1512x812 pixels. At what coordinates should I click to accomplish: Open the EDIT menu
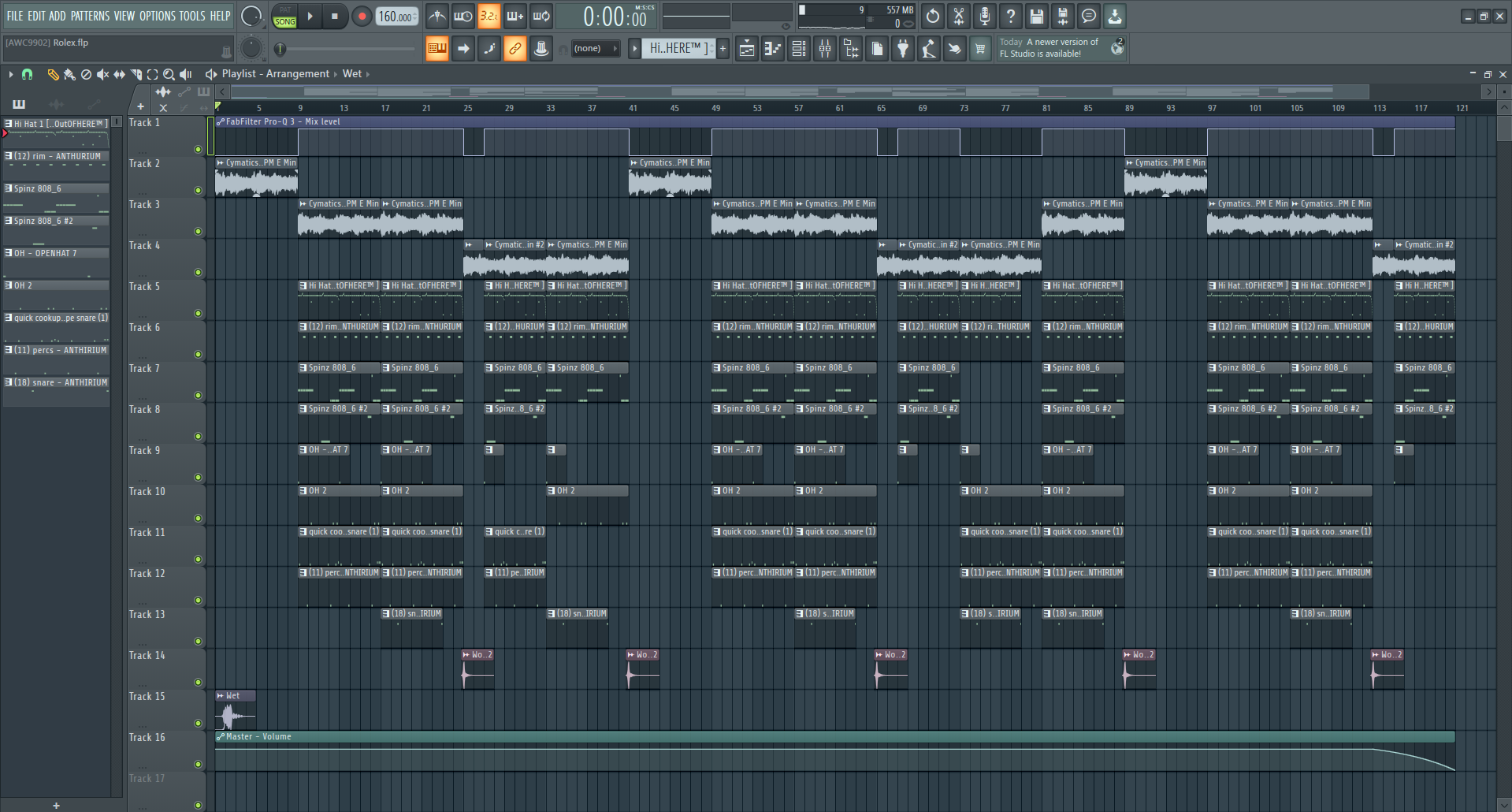36,16
